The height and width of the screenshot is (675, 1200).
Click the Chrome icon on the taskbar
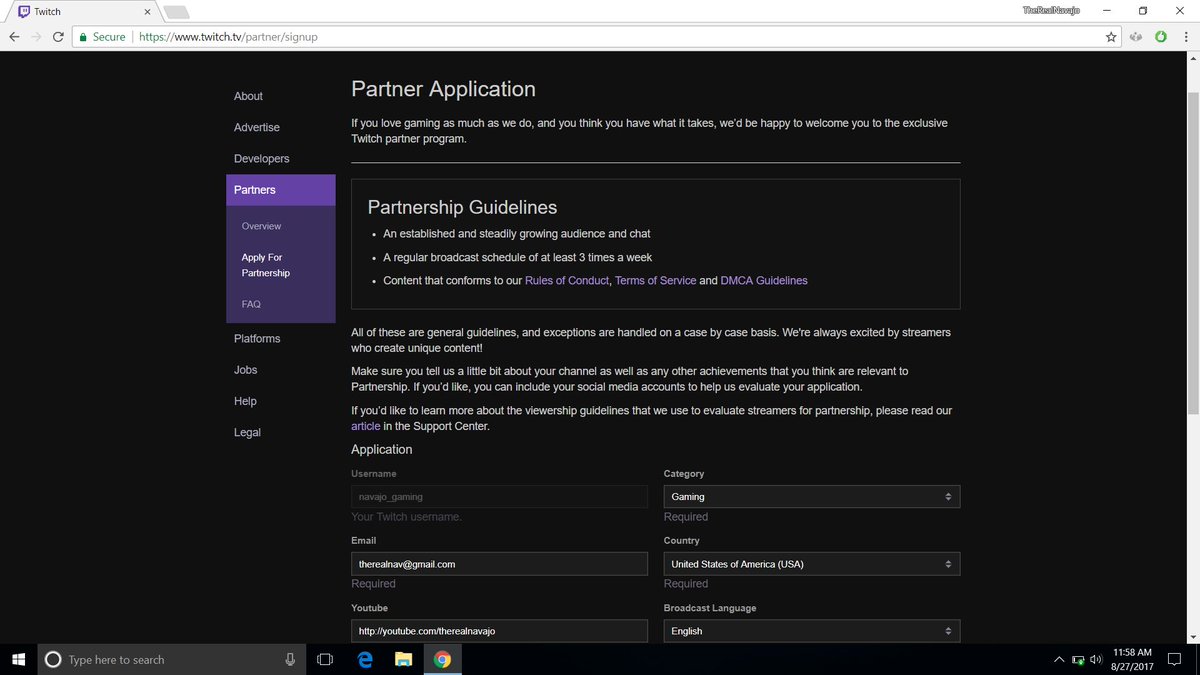tap(442, 659)
